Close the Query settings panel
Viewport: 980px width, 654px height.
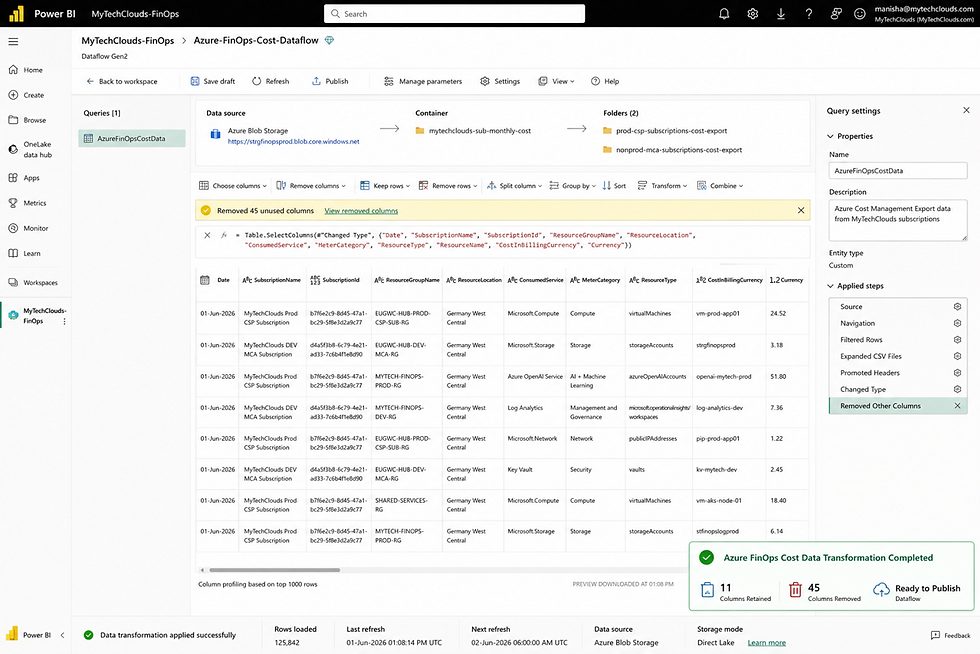pos(966,110)
